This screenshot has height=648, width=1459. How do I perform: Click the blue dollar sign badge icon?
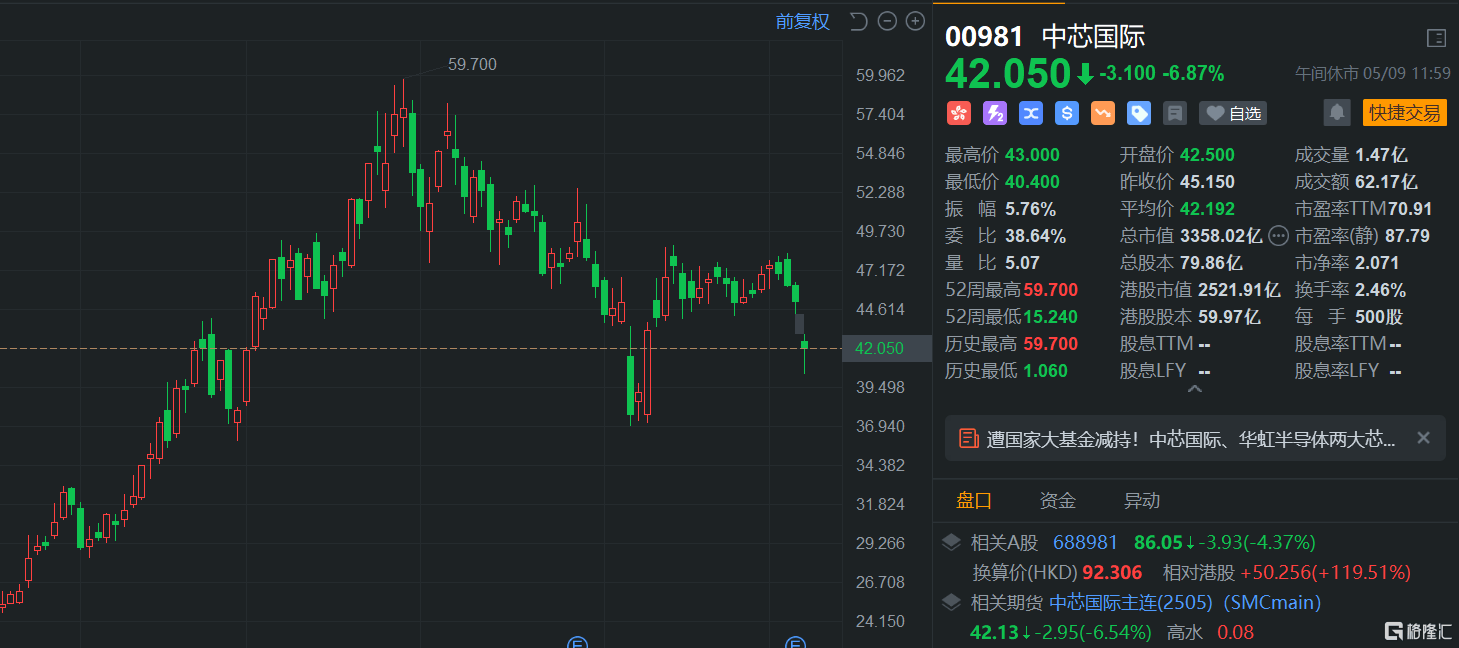point(1067,113)
